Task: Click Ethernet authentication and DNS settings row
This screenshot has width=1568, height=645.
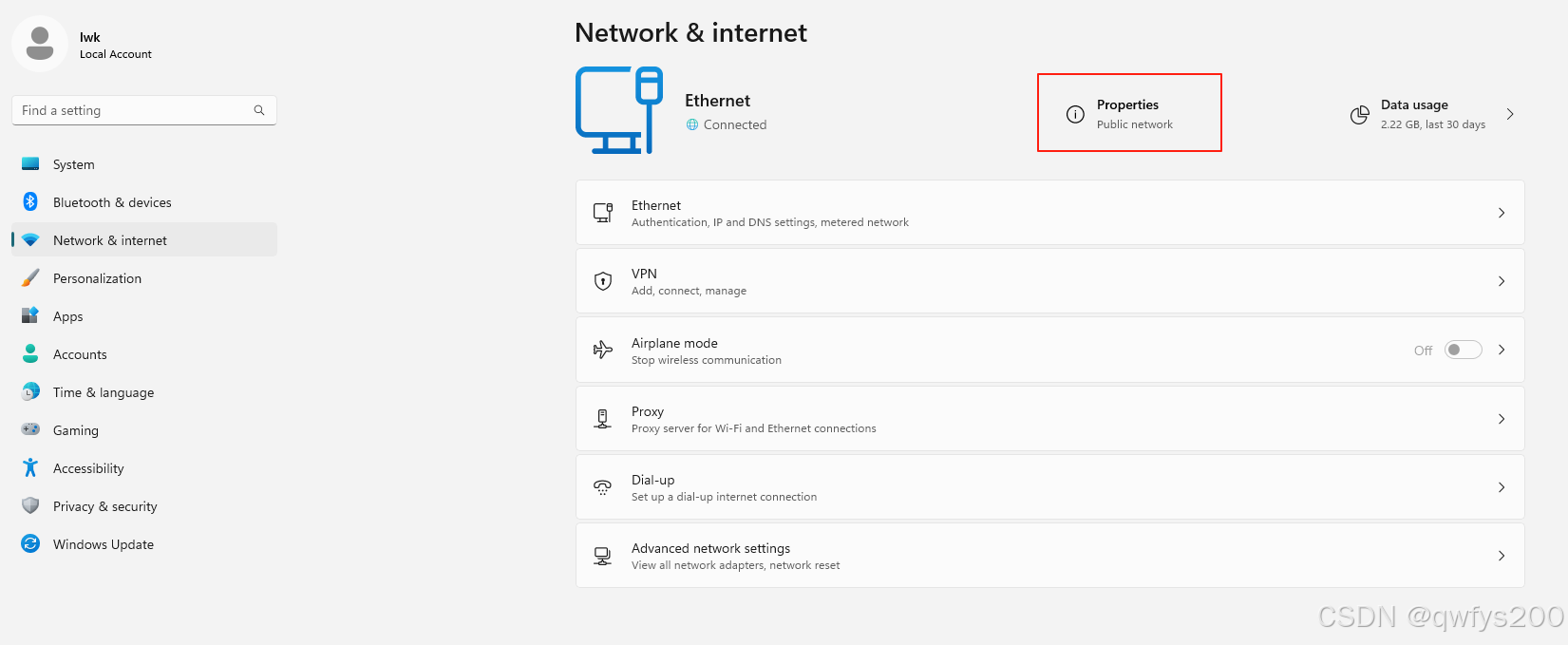Action: (x=1049, y=213)
